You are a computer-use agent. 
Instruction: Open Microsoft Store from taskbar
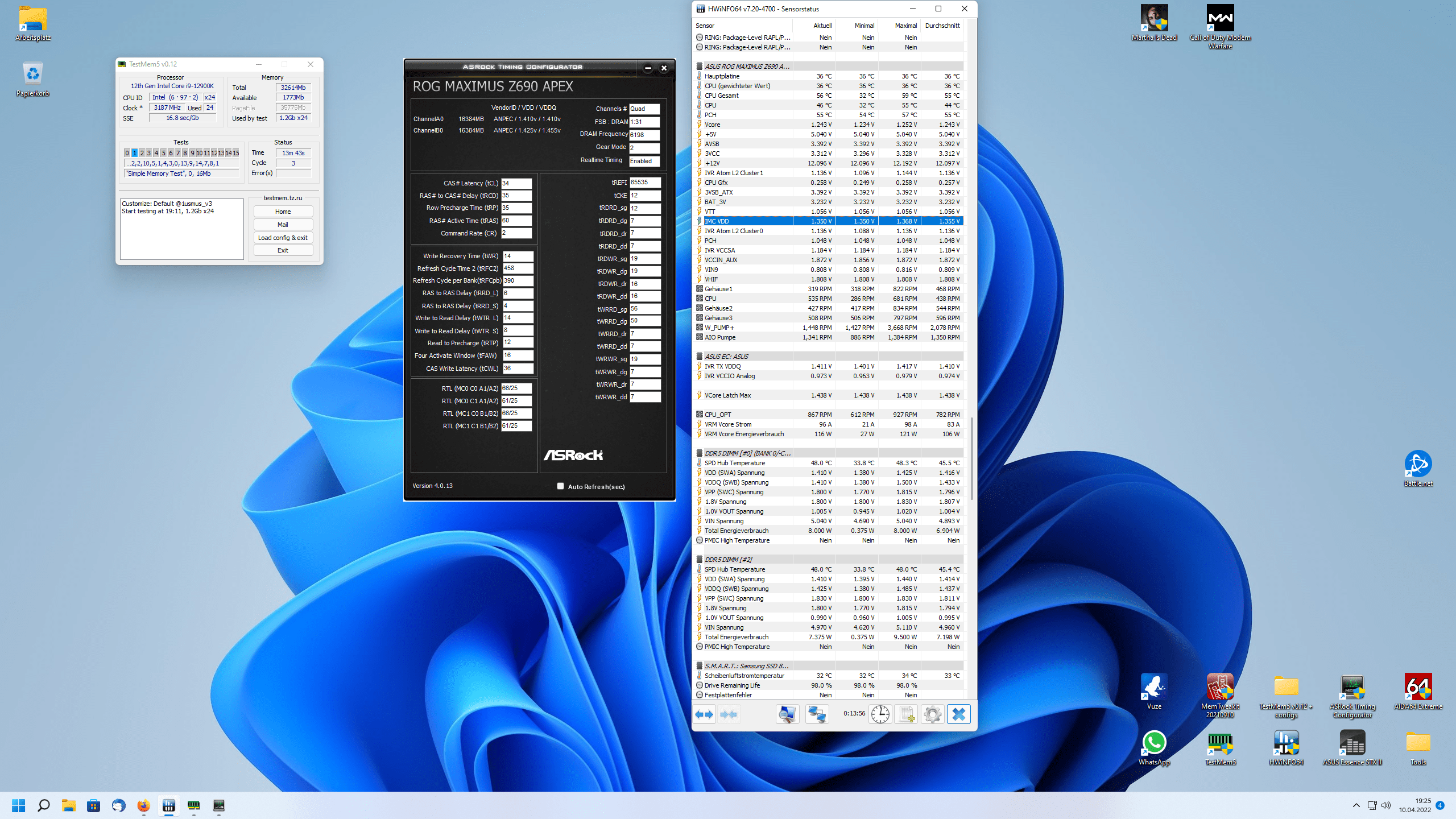[93, 805]
